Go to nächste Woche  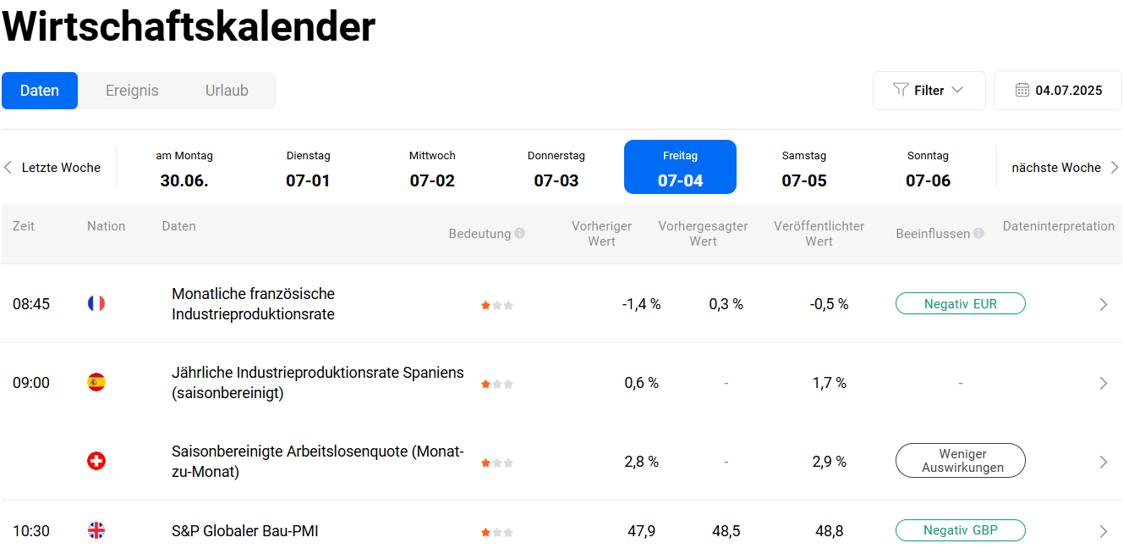(1064, 168)
